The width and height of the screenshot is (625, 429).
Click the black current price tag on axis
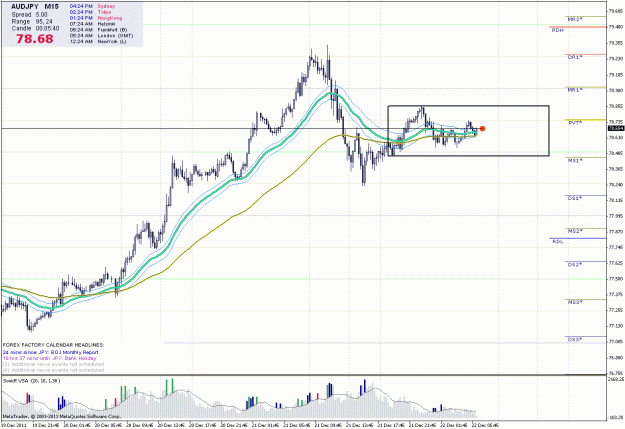(616, 128)
